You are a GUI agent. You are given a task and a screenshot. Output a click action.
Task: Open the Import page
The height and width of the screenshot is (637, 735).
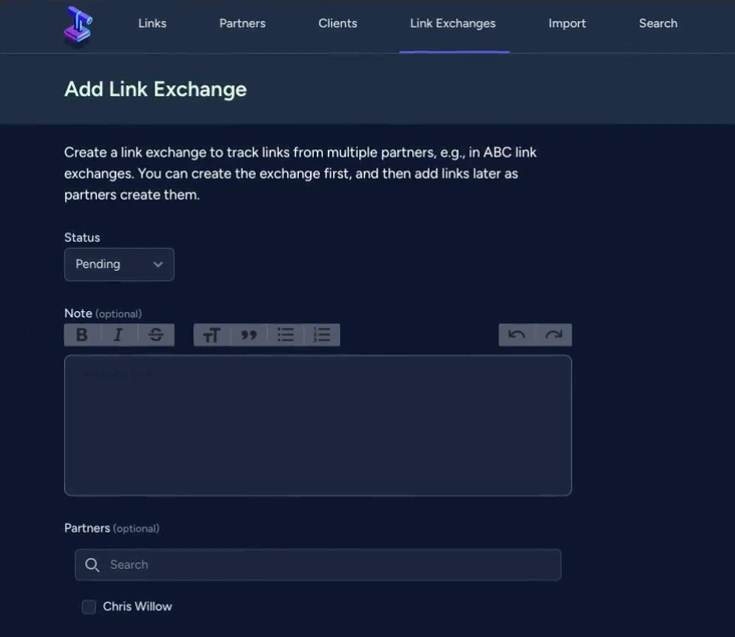(x=567, y=24)
